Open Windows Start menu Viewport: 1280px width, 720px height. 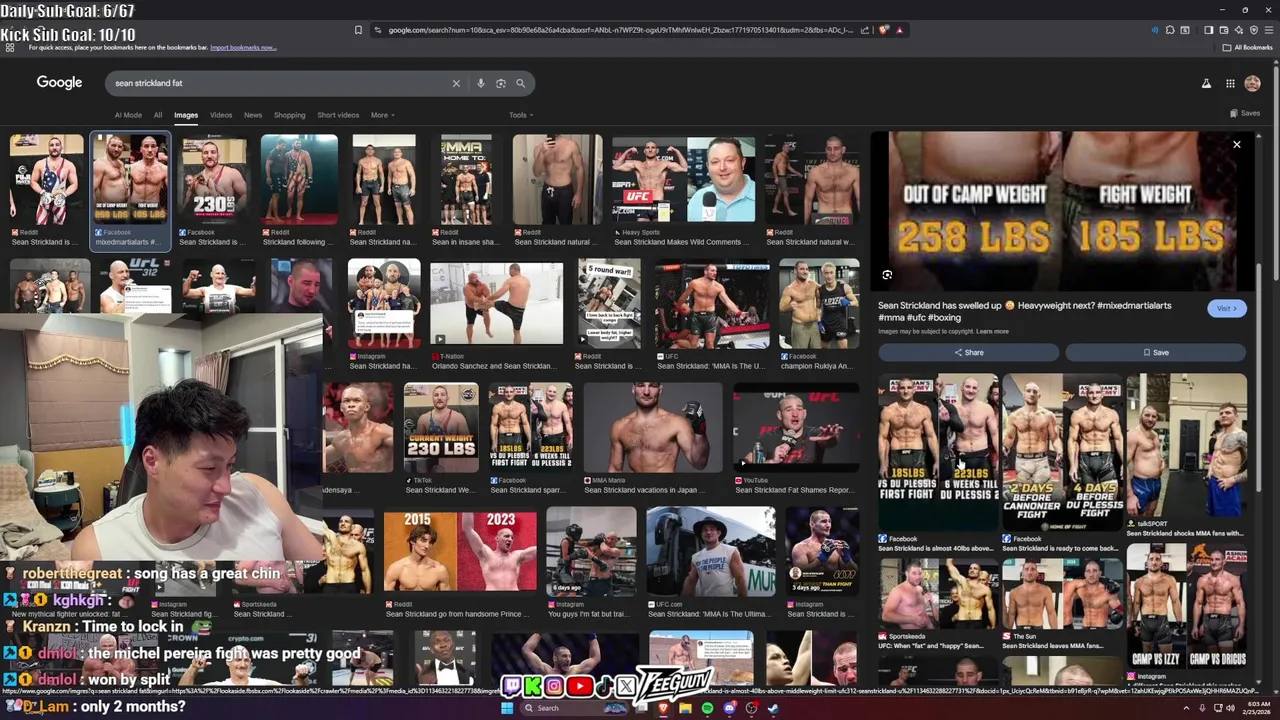click(507, 708)
